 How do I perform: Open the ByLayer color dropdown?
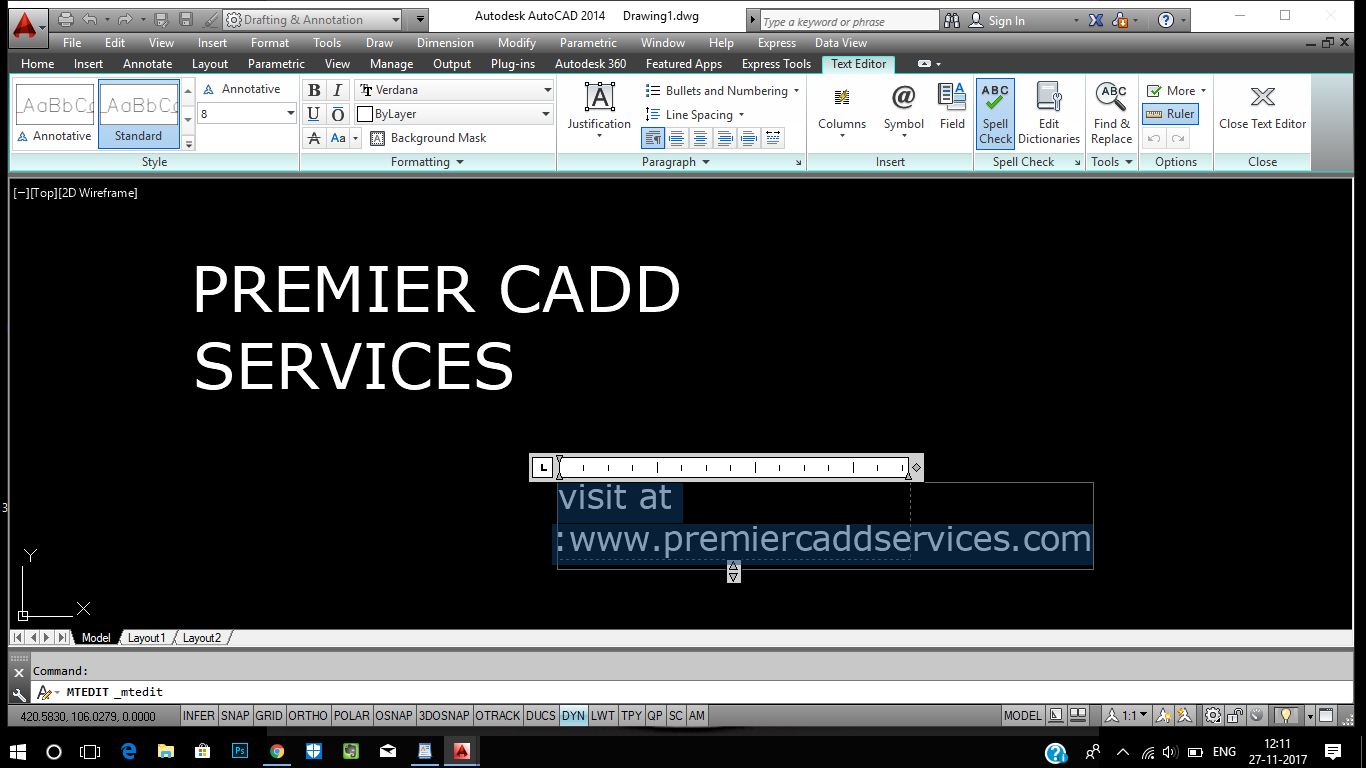click(x=547, y=114)
